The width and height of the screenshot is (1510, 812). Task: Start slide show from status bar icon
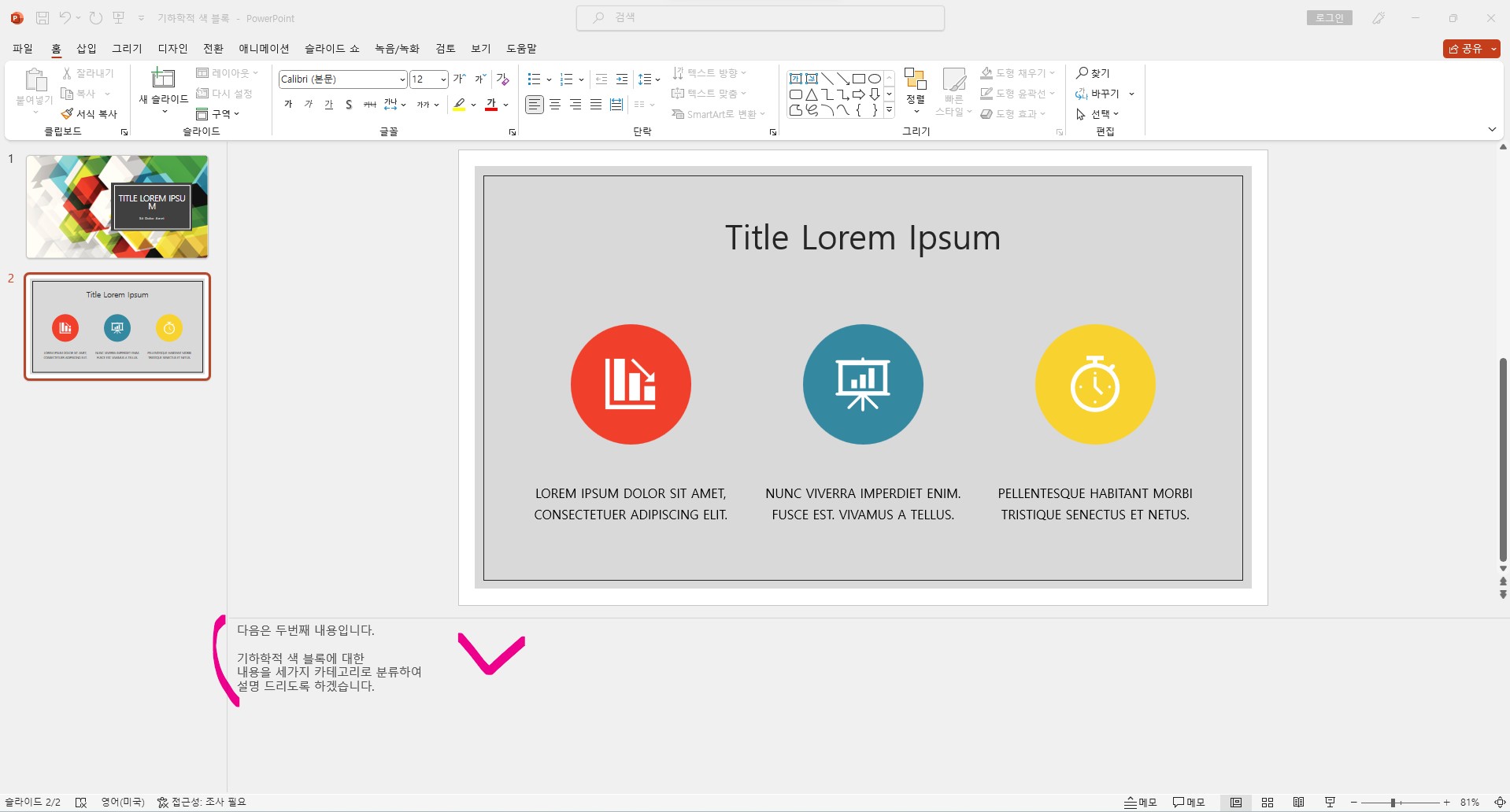(1331, 803)
